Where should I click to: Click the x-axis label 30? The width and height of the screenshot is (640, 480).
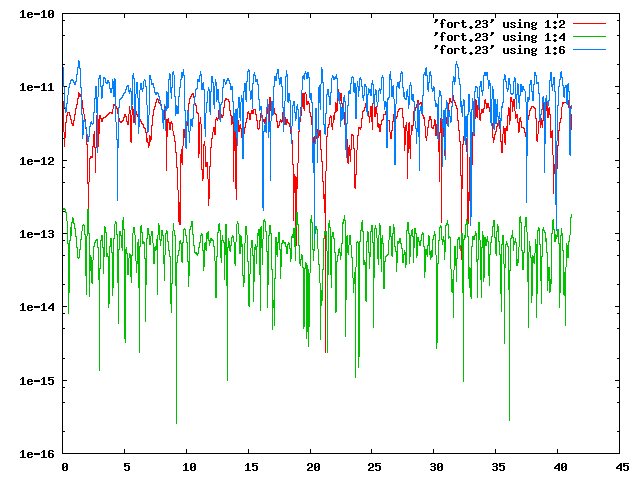436,467
